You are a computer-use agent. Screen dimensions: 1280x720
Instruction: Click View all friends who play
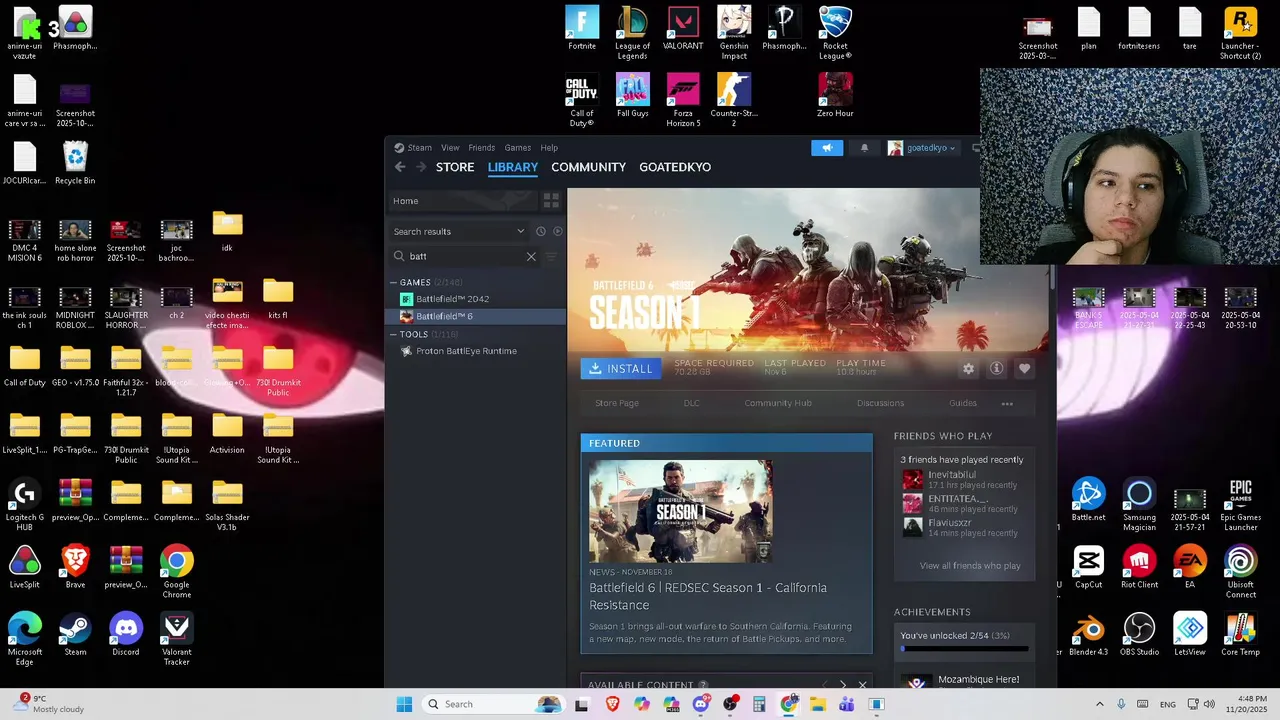pos(970,566)
